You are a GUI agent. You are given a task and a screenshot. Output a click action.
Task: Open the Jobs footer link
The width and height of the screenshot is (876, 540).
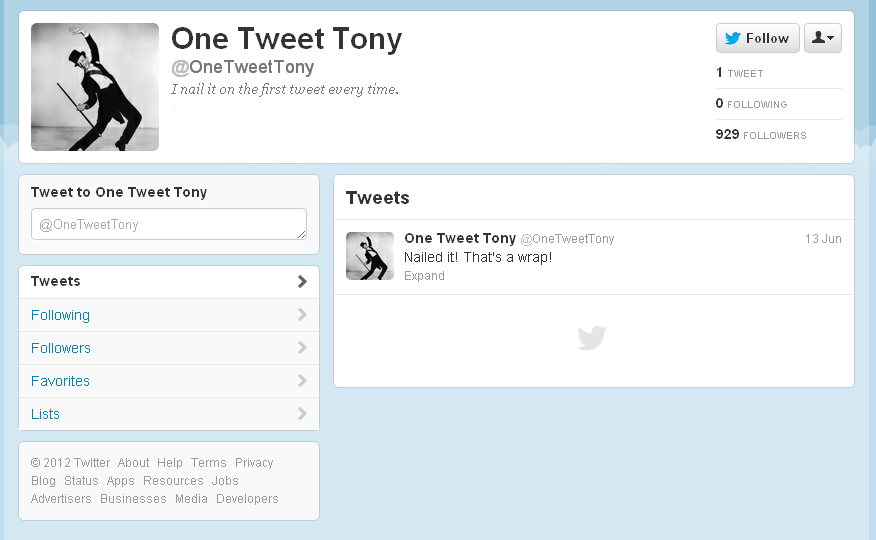click(225, 481)
